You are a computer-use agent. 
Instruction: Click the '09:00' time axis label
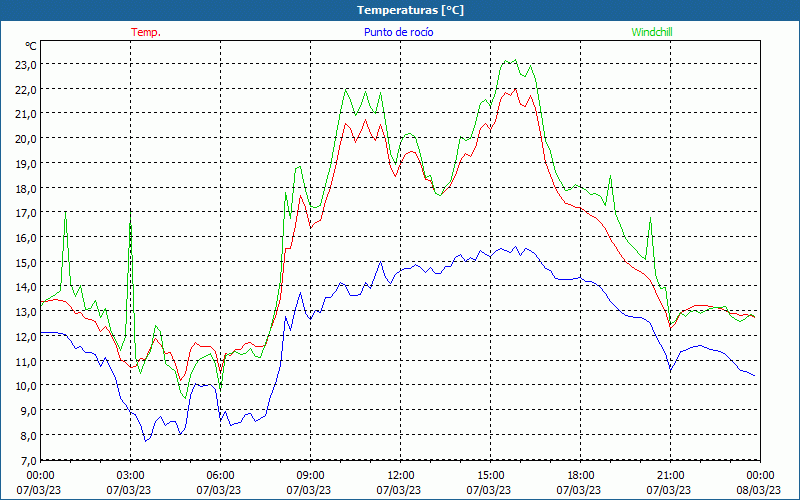click(x=310, y=476)
